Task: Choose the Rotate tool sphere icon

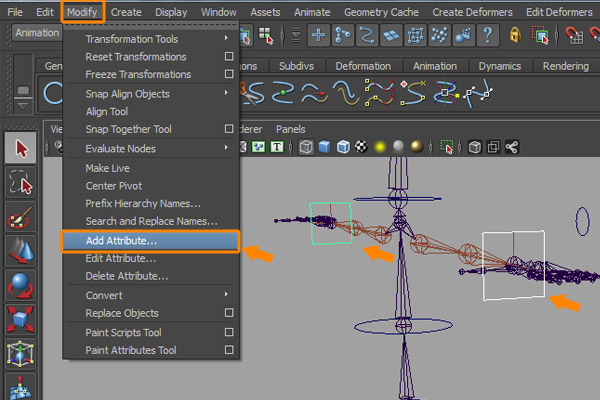Action: [x=21, y=286]
